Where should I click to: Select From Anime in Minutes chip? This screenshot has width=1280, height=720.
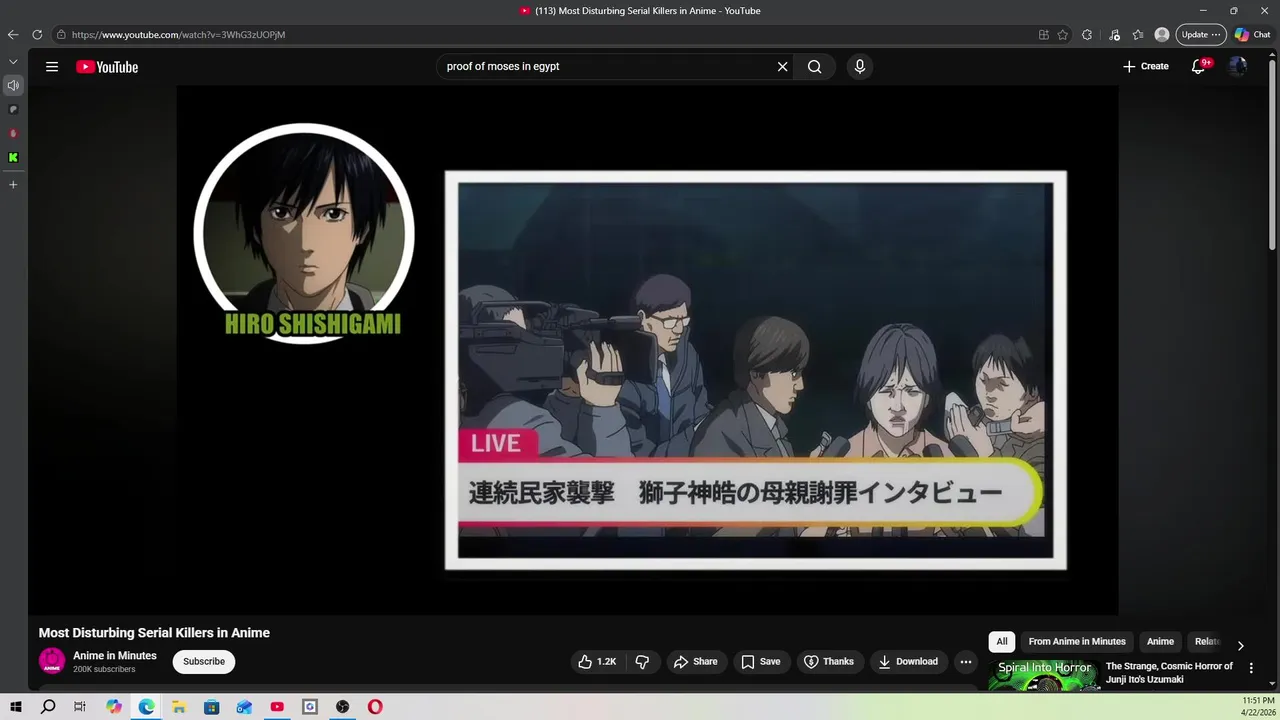tap(1077, 642)
